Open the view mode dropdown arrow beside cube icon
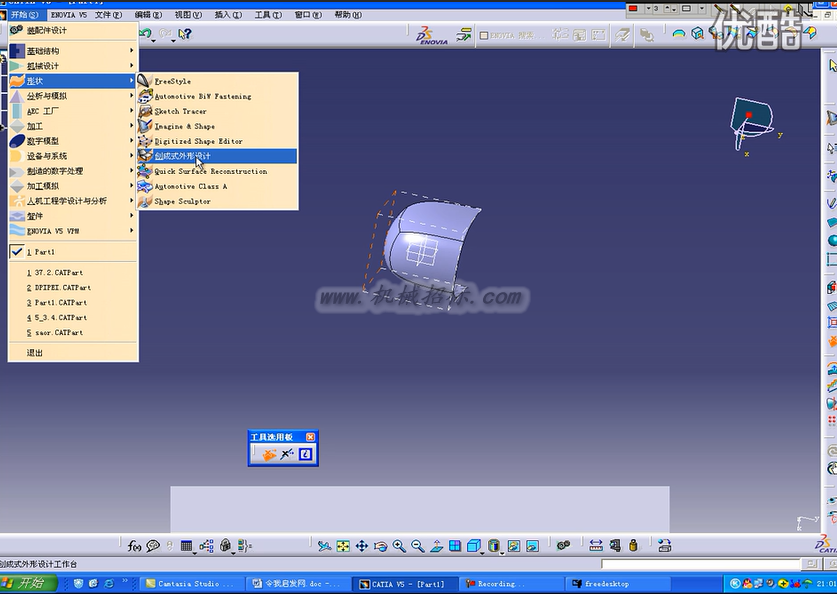 [482, 552]
